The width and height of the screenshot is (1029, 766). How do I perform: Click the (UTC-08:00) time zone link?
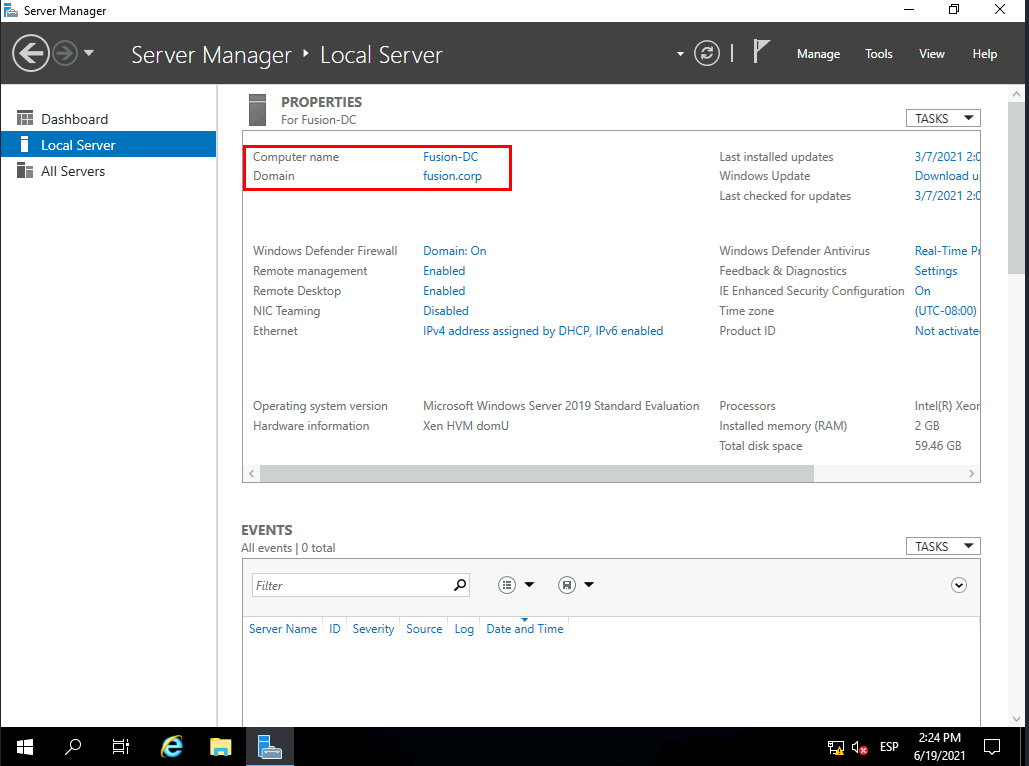pos(946,310)
